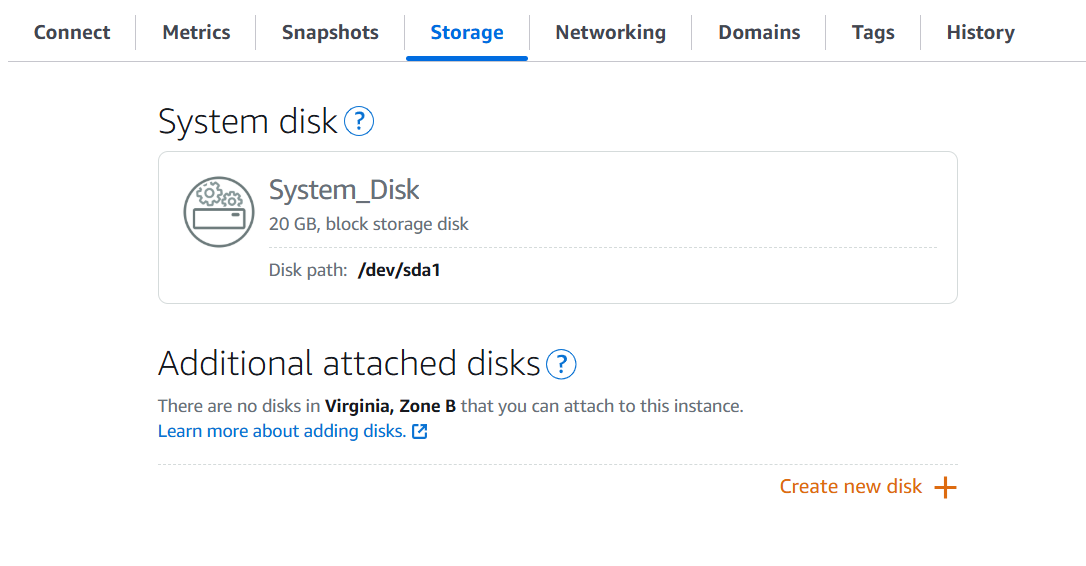The height and width of the screenshot is (566, 1086).
Task: Switch to the Connect tab
Action: 72,33
